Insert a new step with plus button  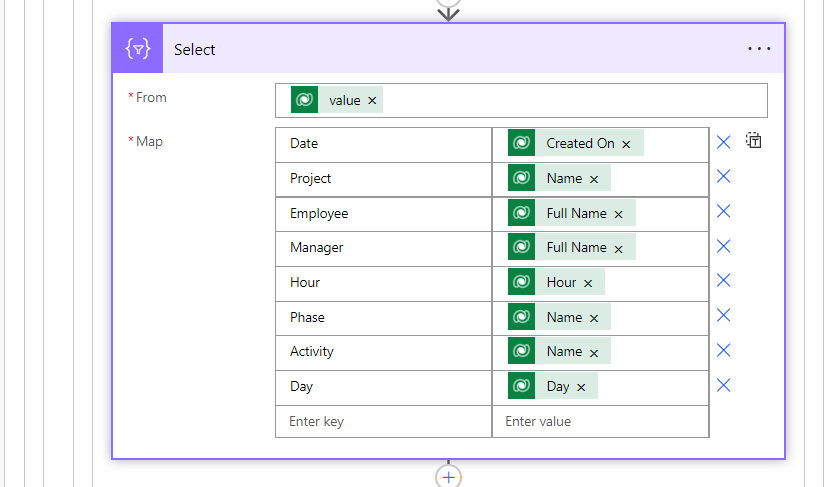(448, 476)
